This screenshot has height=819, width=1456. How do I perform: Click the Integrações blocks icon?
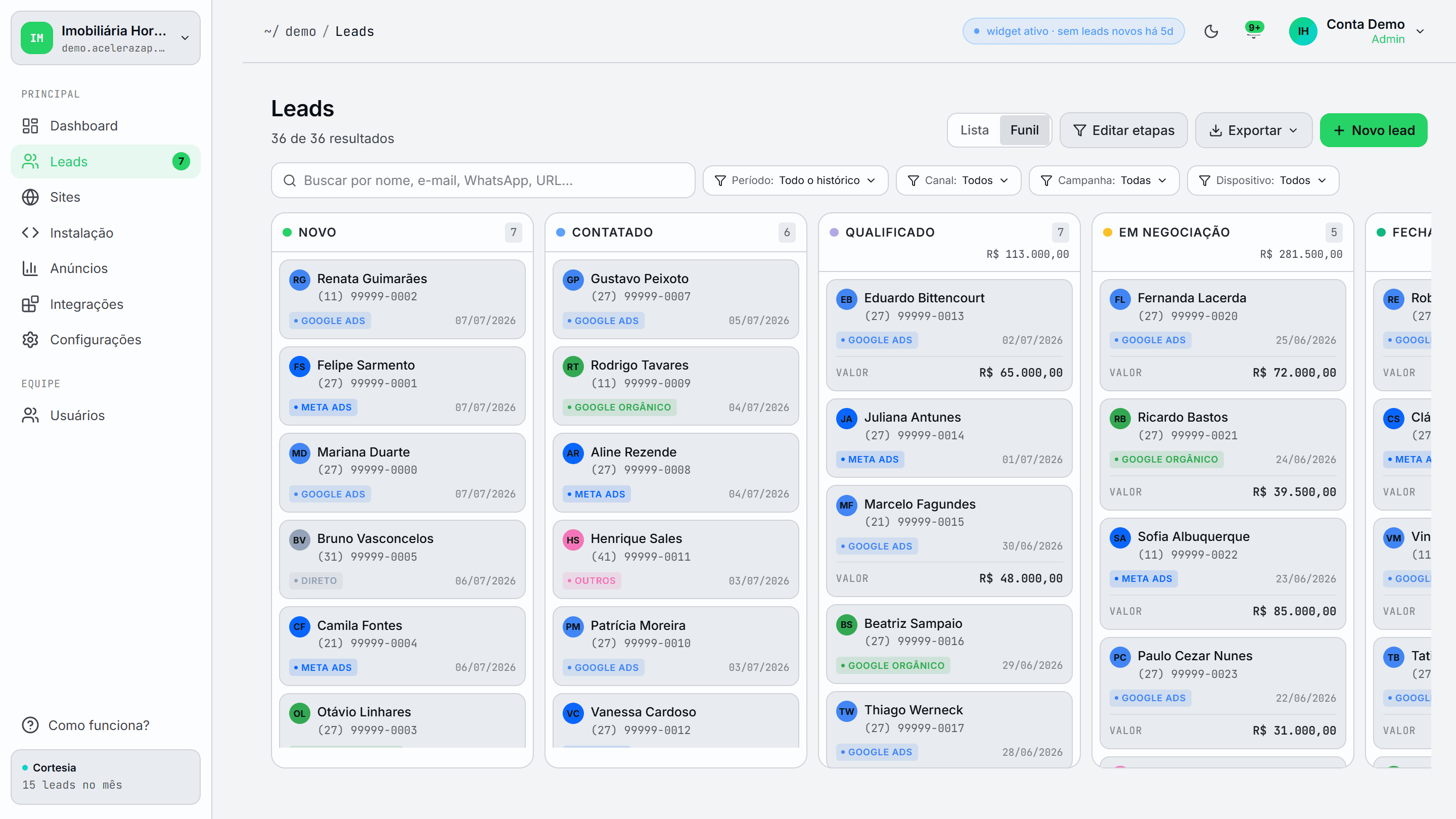30,304
